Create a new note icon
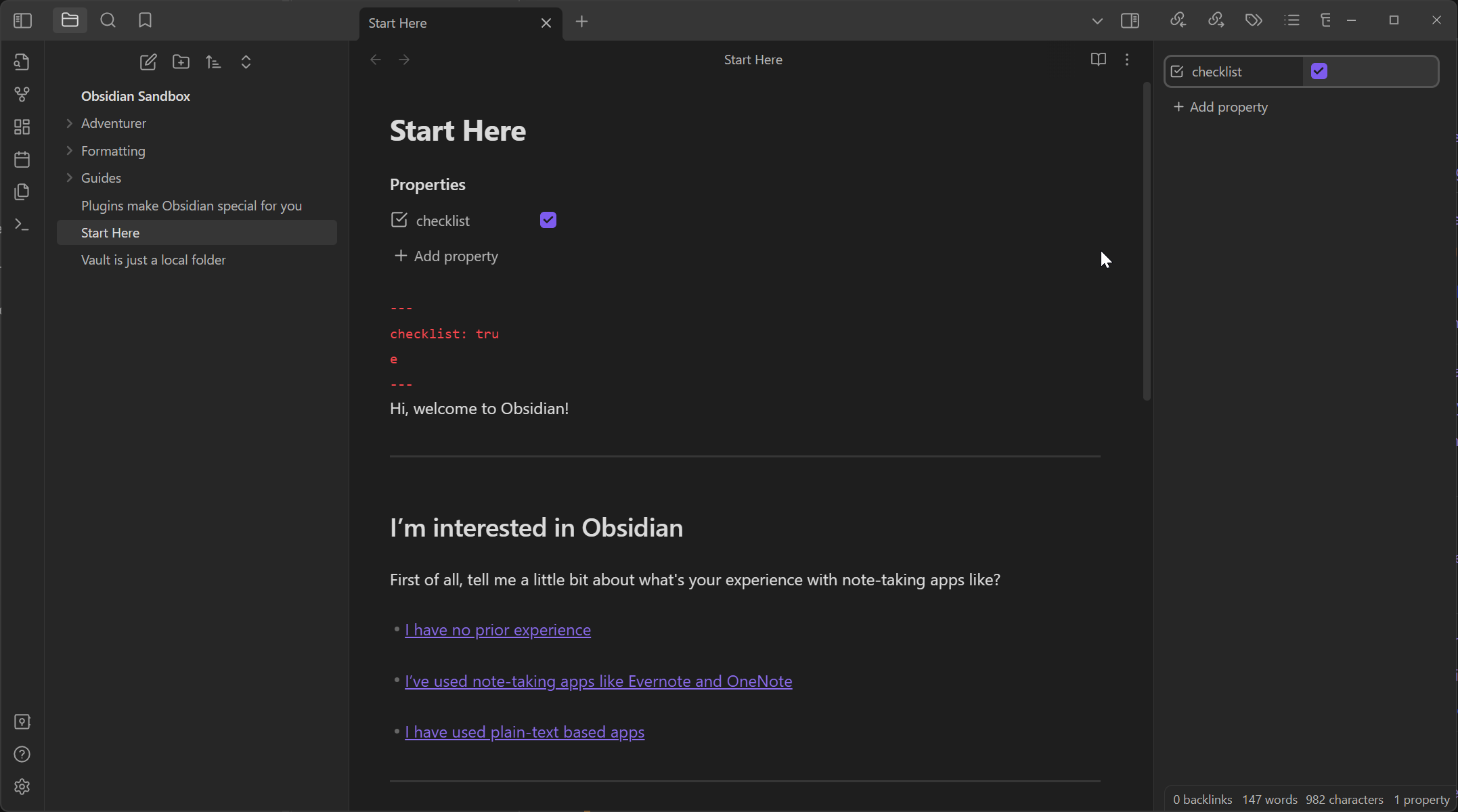1458x812 pixels. pyautogui.click(x=148, y=62)
